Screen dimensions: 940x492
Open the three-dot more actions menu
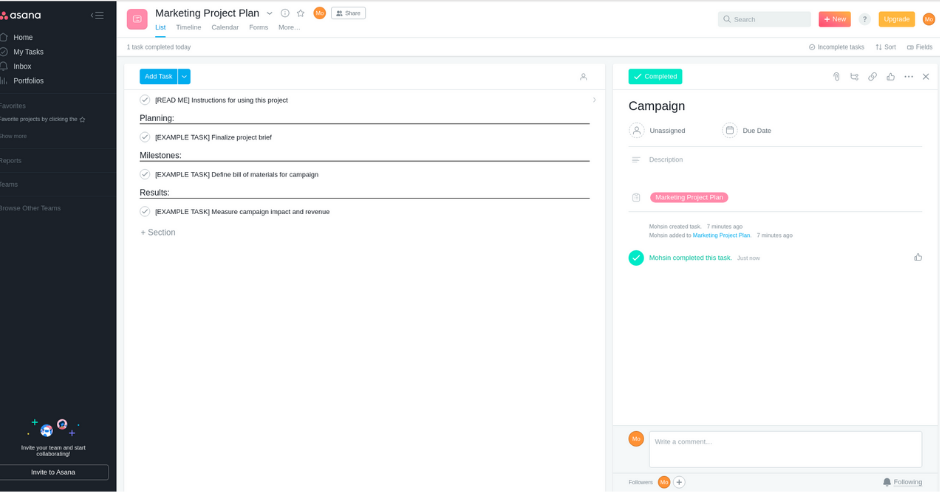908,77
